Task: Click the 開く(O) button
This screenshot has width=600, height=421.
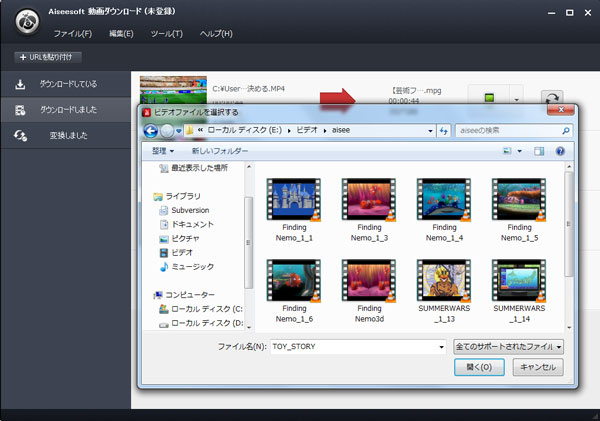Action: pyautogui.click(x=479, y=367)
